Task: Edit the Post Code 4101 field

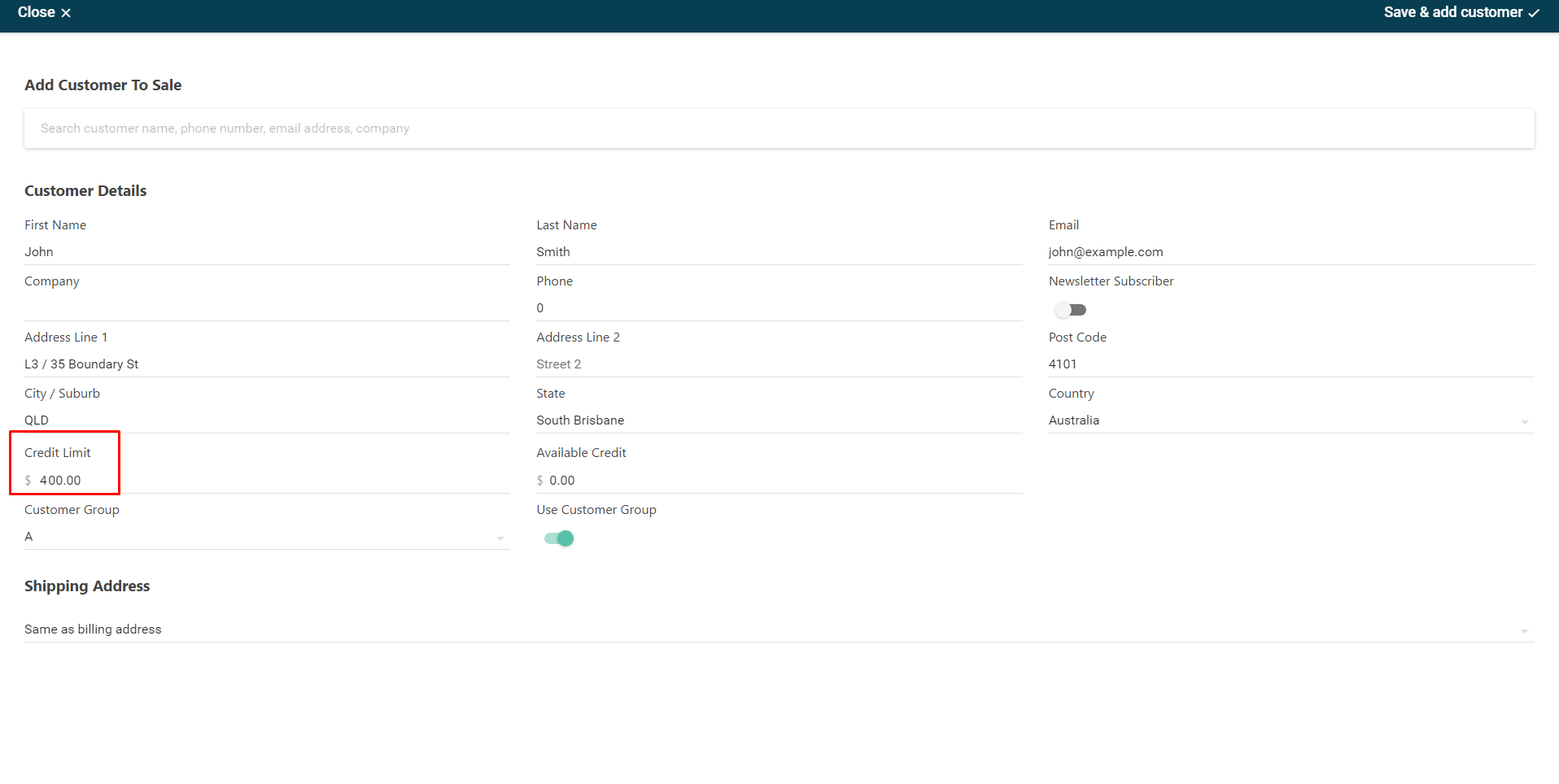Action: (1291, 364)
